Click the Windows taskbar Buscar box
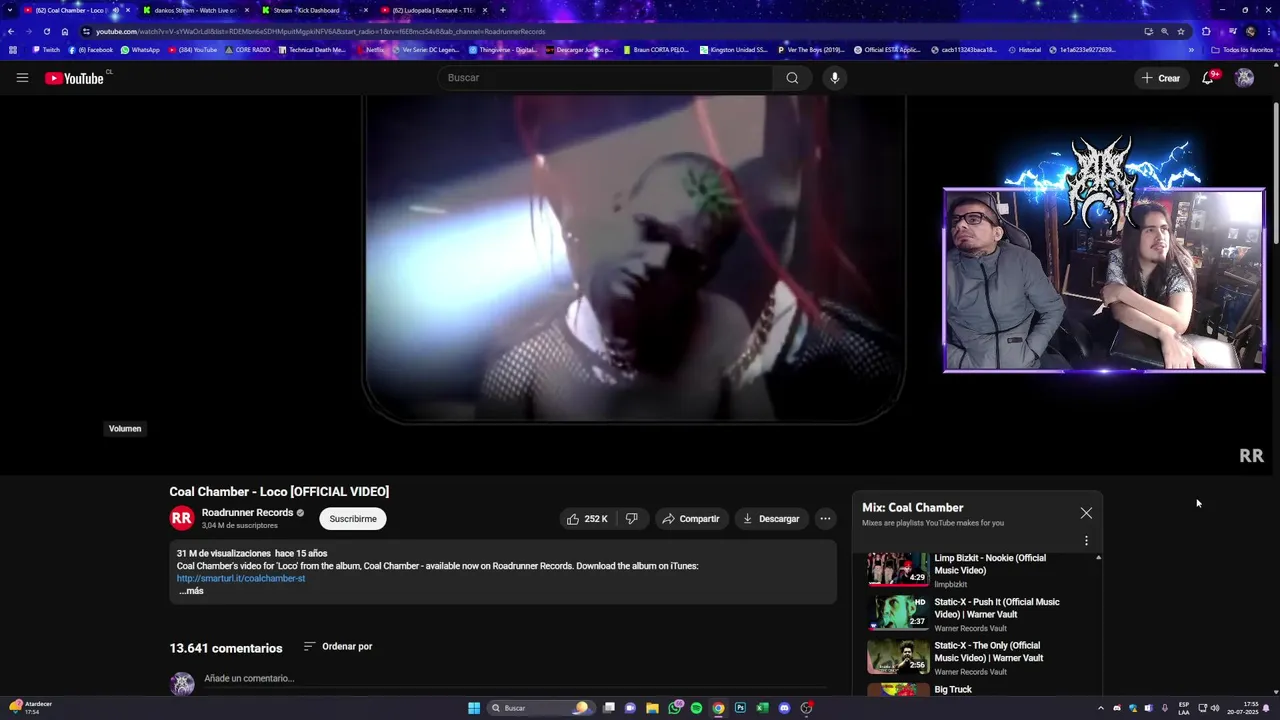 pyautogui.click(x=540, y=708)
